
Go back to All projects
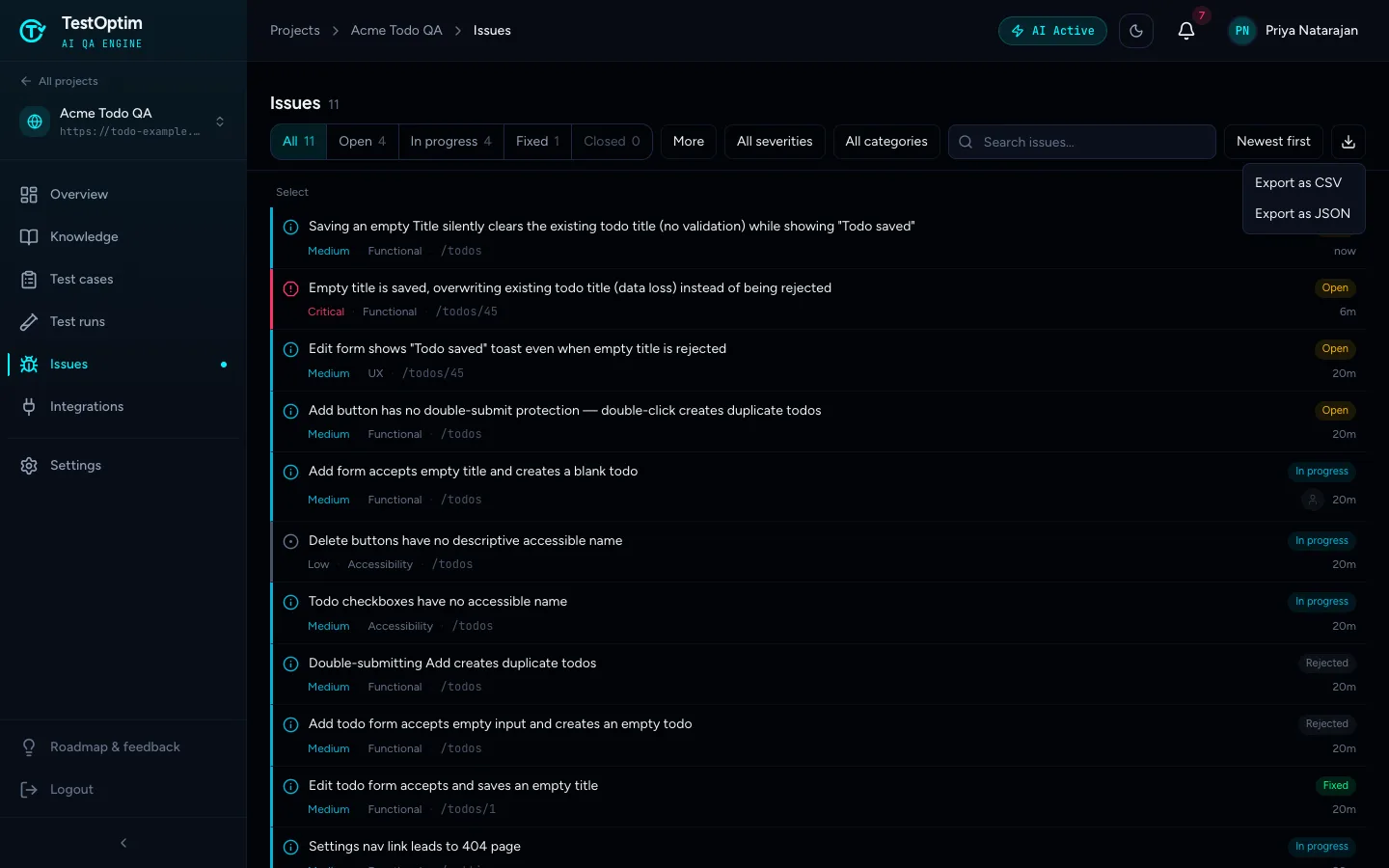coord(60,82)
